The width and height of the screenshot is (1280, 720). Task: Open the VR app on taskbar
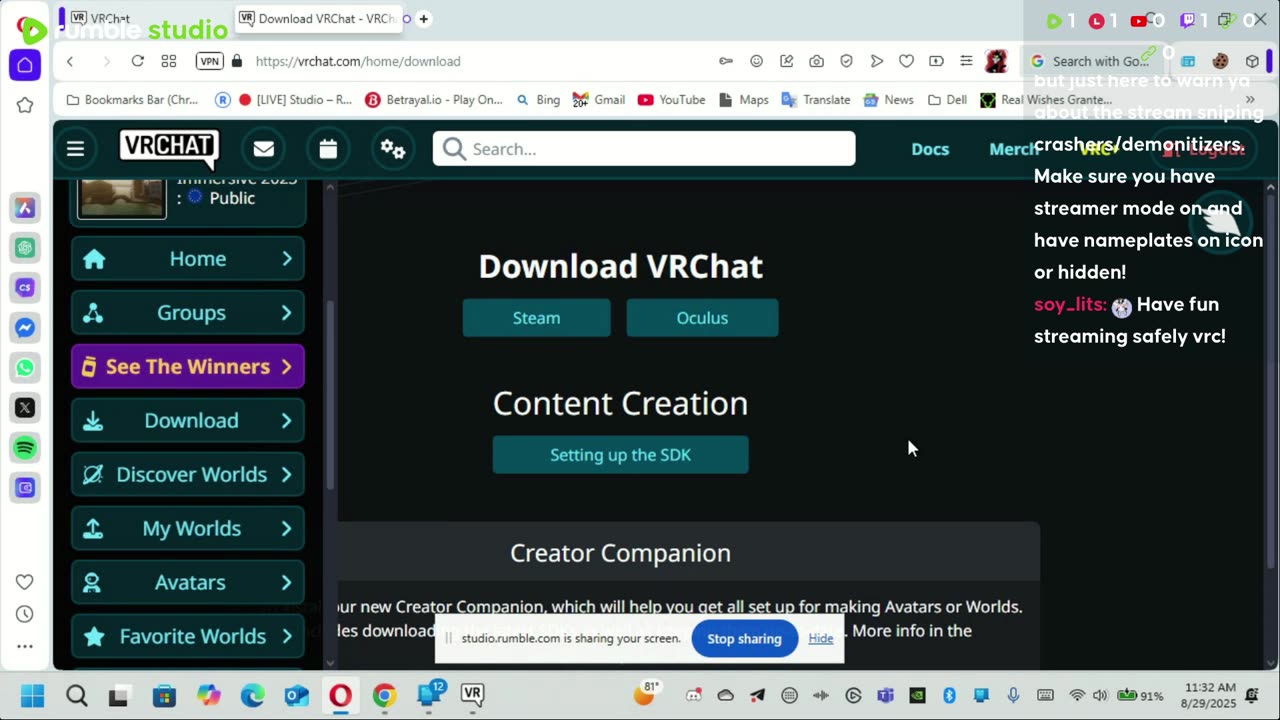pyautogui.click(x=472, y=694)
